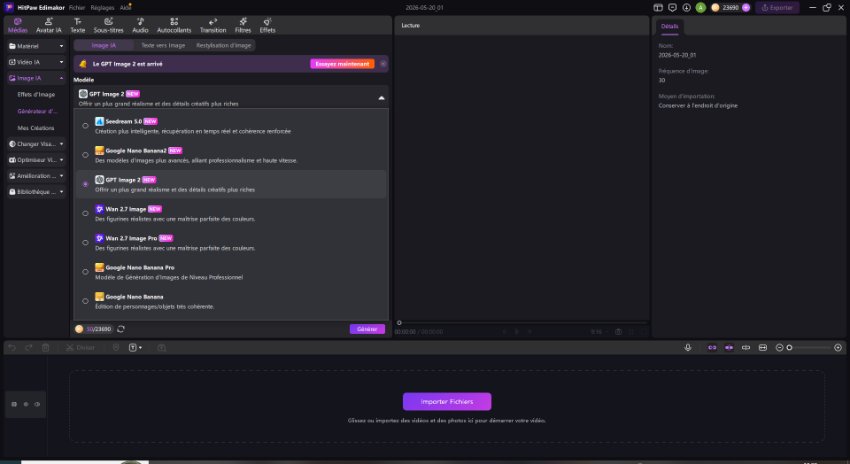Select the Wan 2.7 Image model
This screenshot has height=464, width=850.
[x=231, y=214]
